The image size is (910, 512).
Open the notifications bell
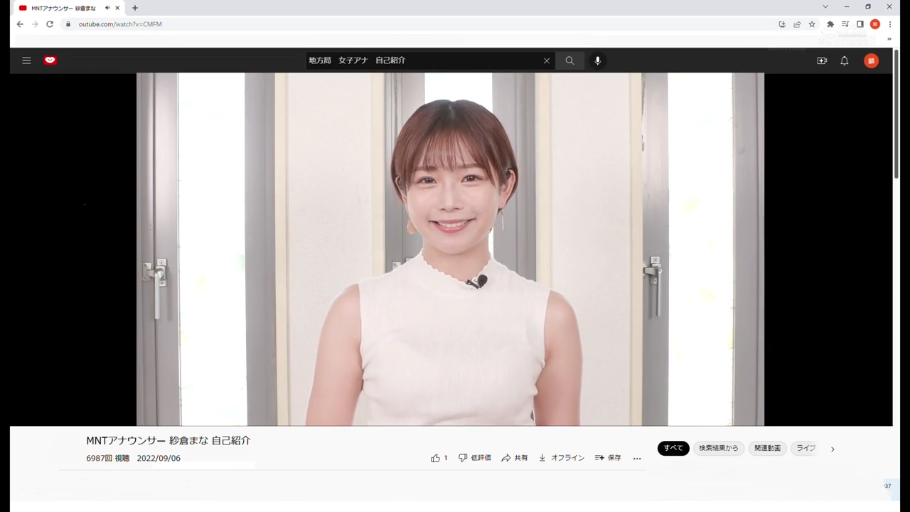pyautogui.click(x=844, y=61)
